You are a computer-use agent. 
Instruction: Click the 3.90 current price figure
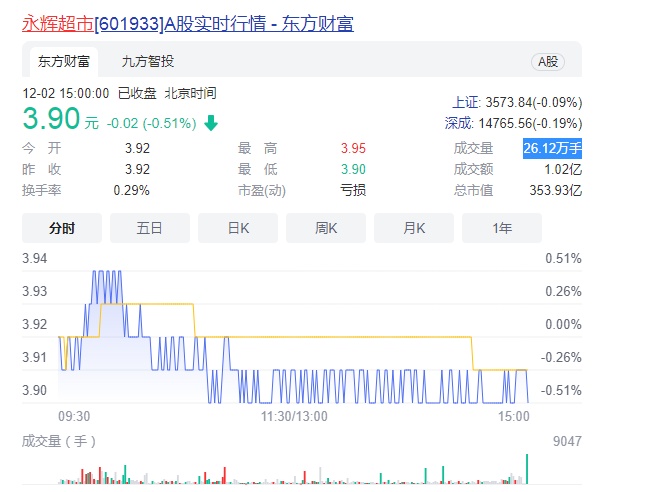[51, 118]
